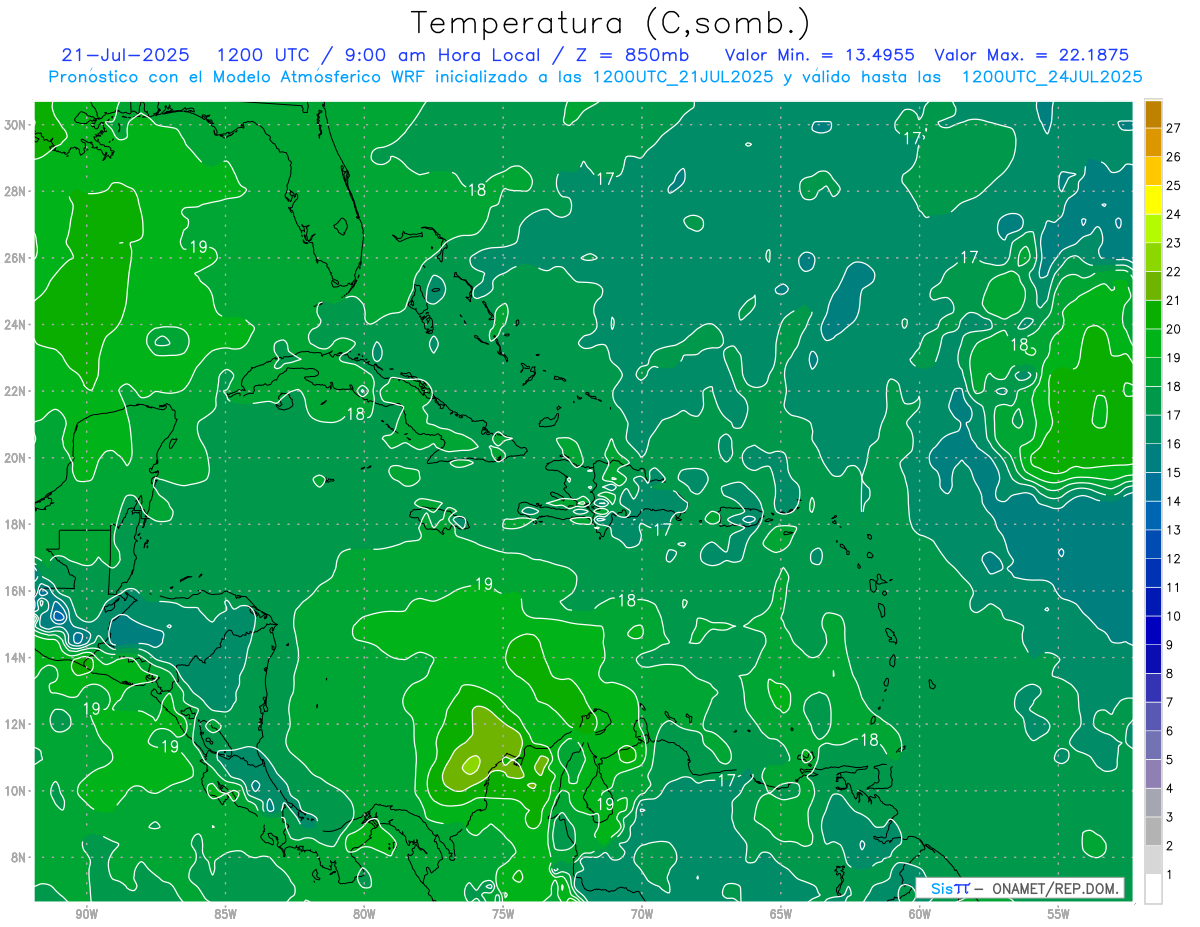The width and height of the screenshot is (1200, 927).
Task: Click legend value 6
Action: (x=1170, y=731)
